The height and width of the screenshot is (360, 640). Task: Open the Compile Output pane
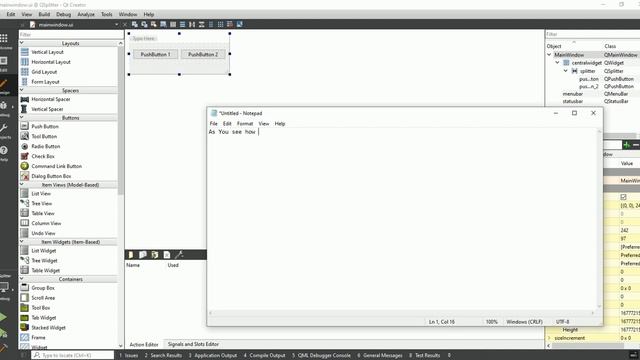click(264, 356)
